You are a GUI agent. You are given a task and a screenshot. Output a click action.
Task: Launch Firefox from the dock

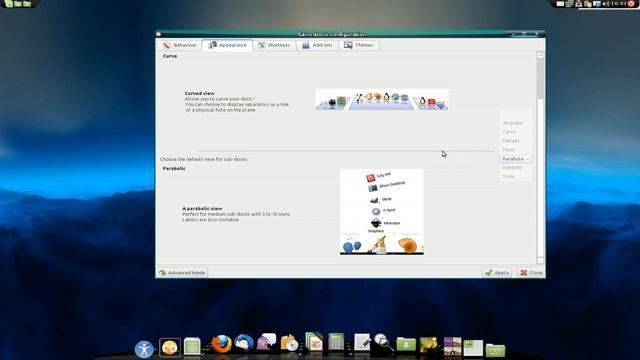[x=222, y=344]
